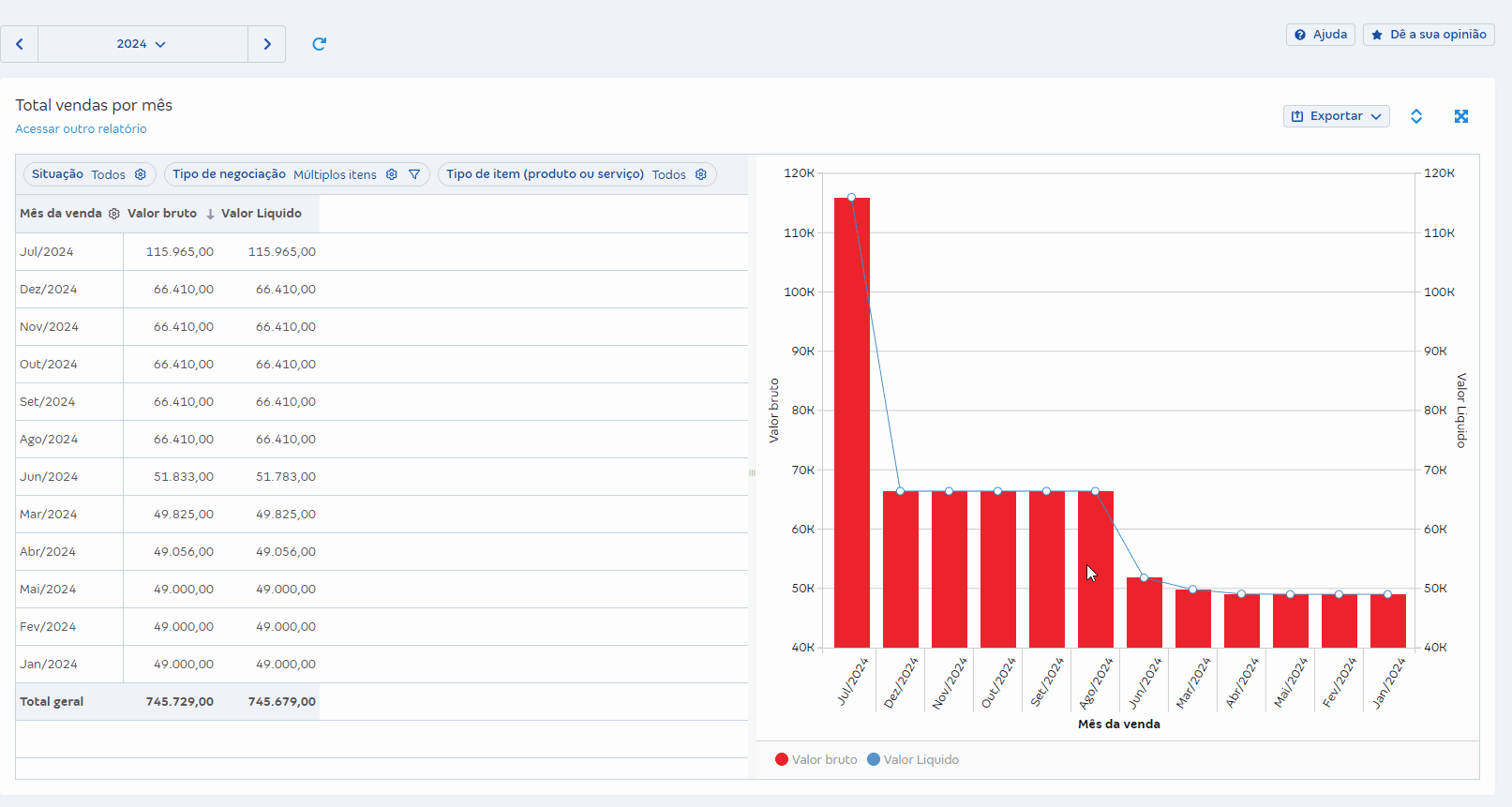Screen dimensions: 1512x807
Task: Click the collapse/expand up-down arrows icon
Action: click(1416, 116)
